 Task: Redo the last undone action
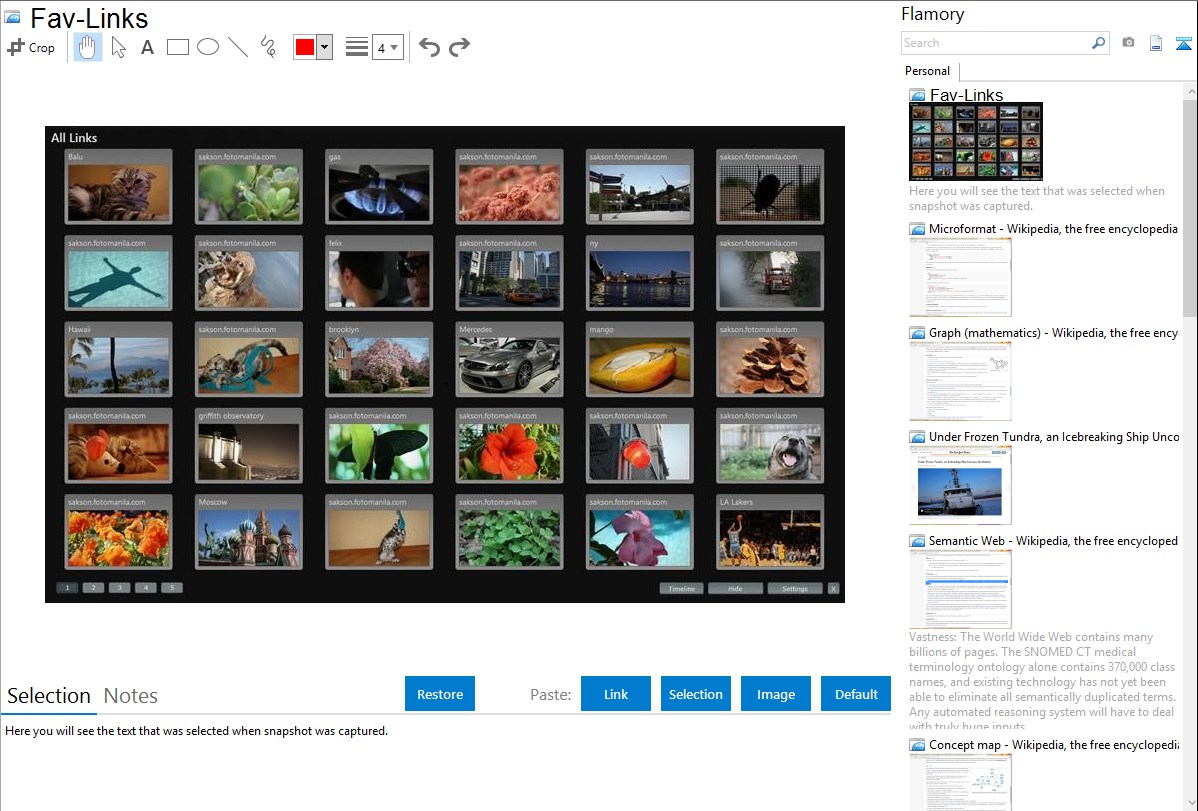(459, 47)
